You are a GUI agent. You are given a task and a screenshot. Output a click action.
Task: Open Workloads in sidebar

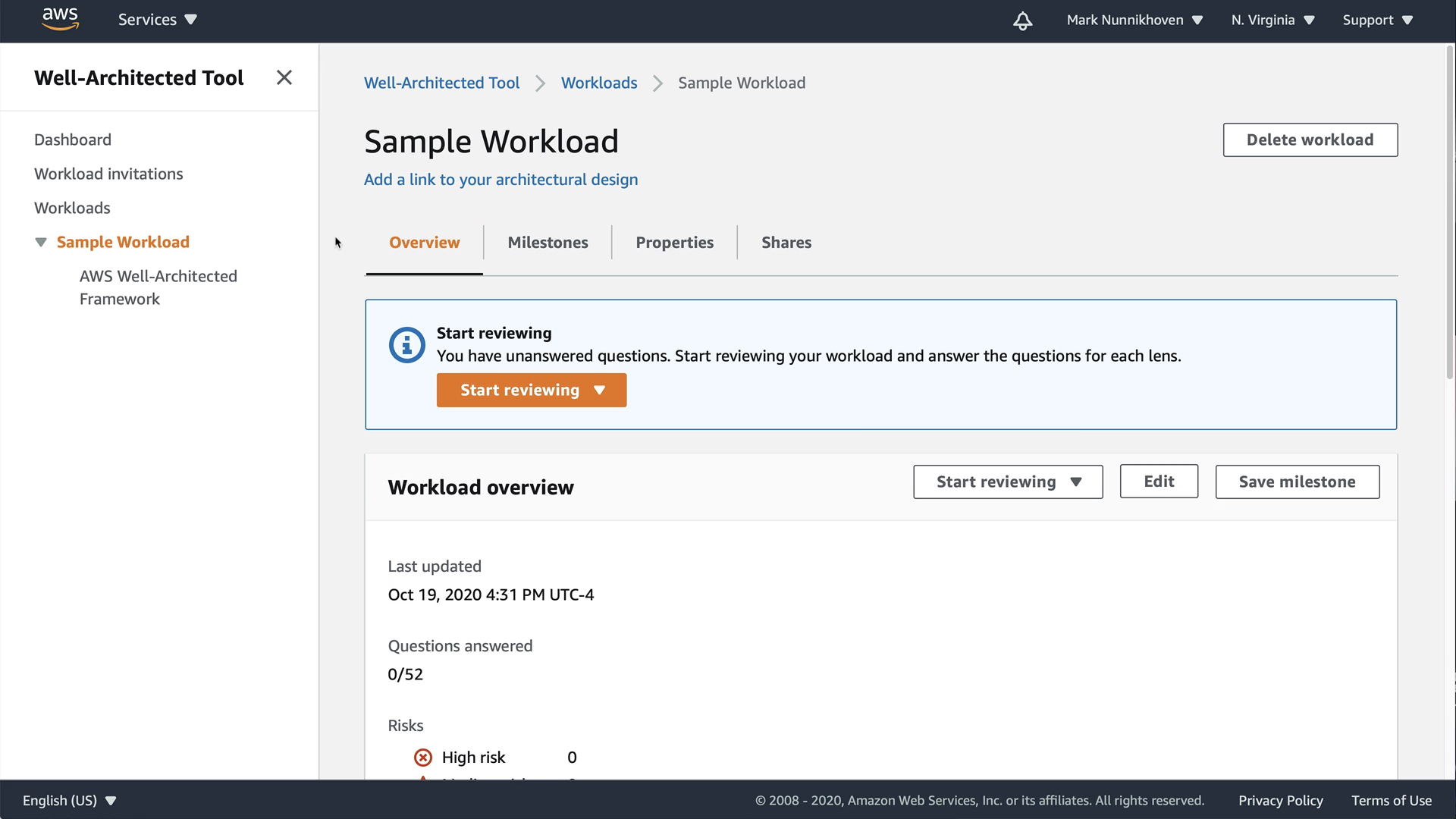72,208
